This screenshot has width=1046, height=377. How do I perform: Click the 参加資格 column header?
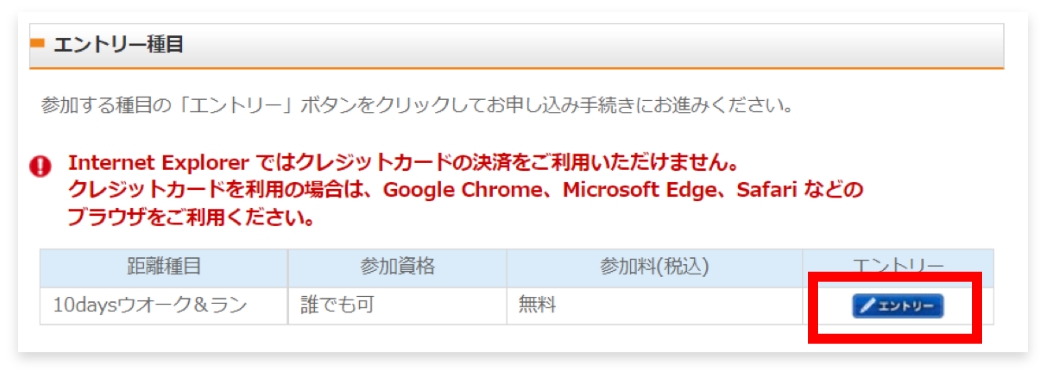point(397,267)
